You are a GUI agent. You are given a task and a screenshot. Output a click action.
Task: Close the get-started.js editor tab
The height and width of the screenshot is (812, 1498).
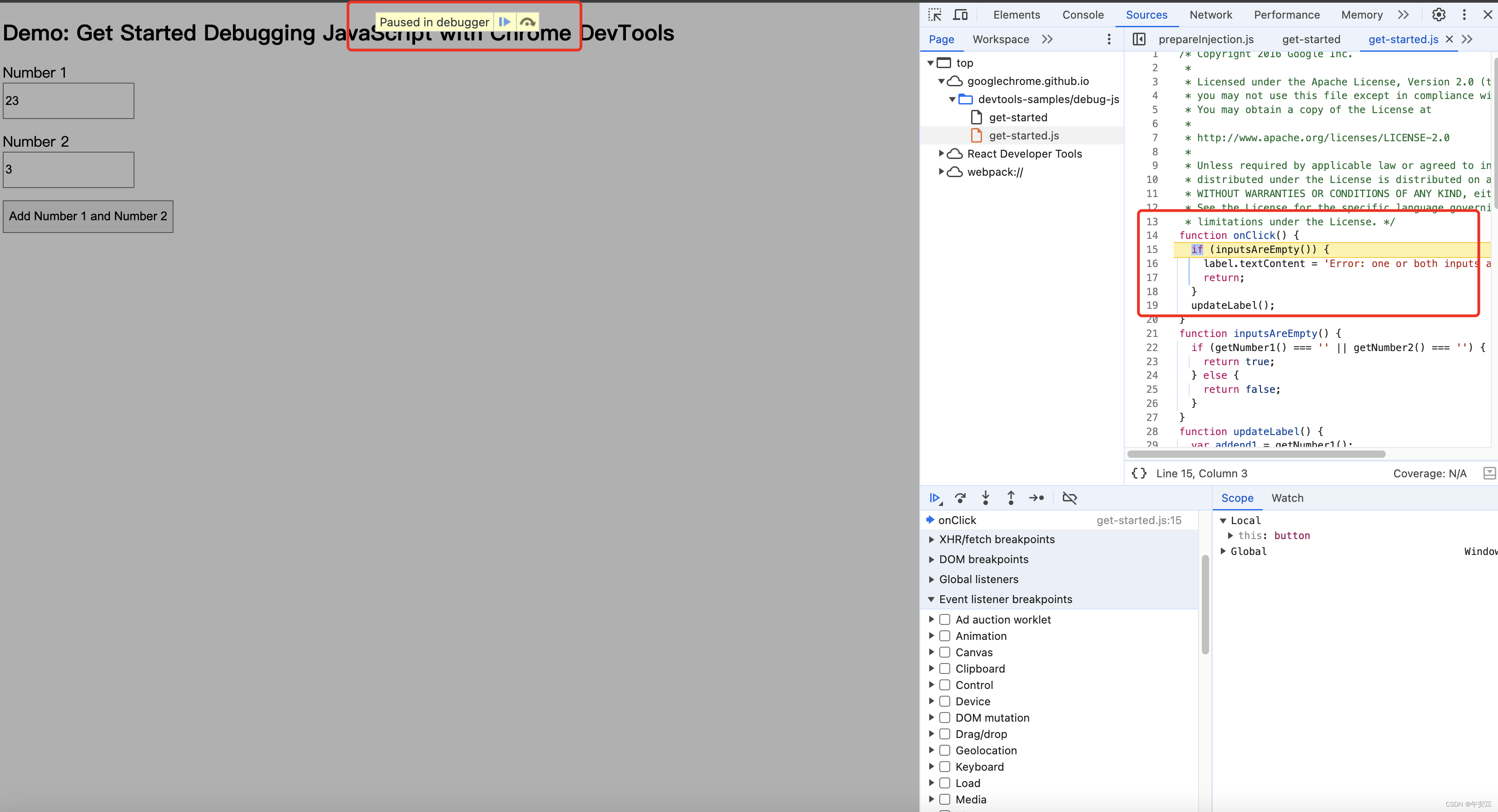[x=1450, y=39]
